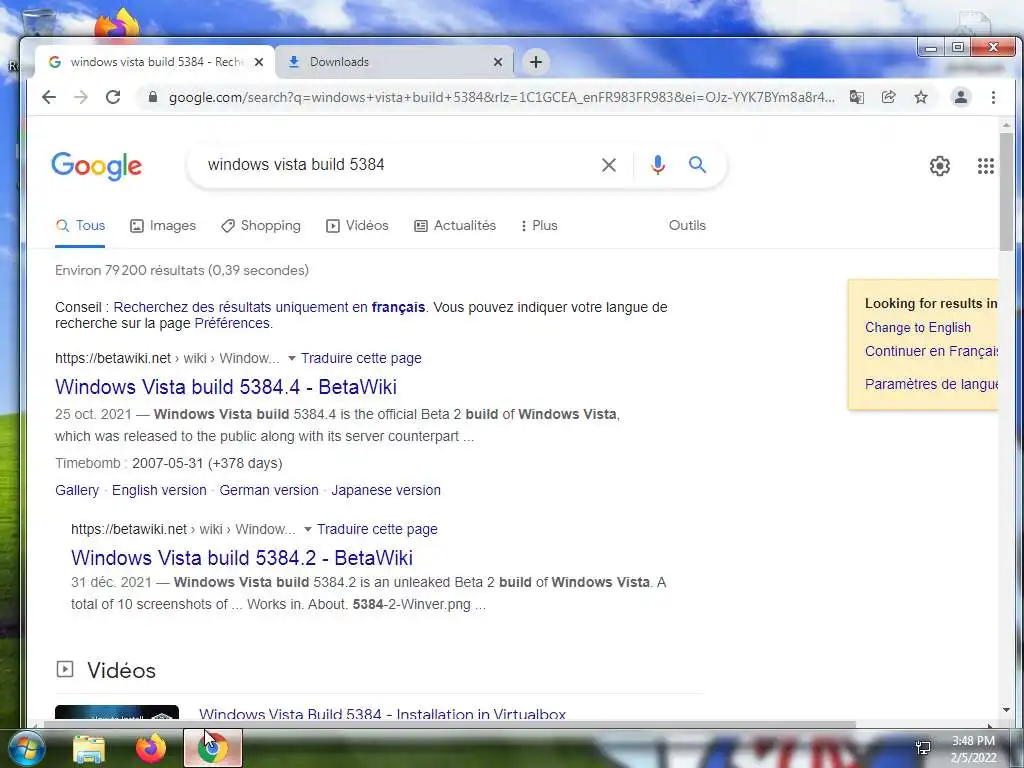Viewport: 1024px width, 768px height.
Task: Open the Outils search tools
Action: (x=687, y=226)
